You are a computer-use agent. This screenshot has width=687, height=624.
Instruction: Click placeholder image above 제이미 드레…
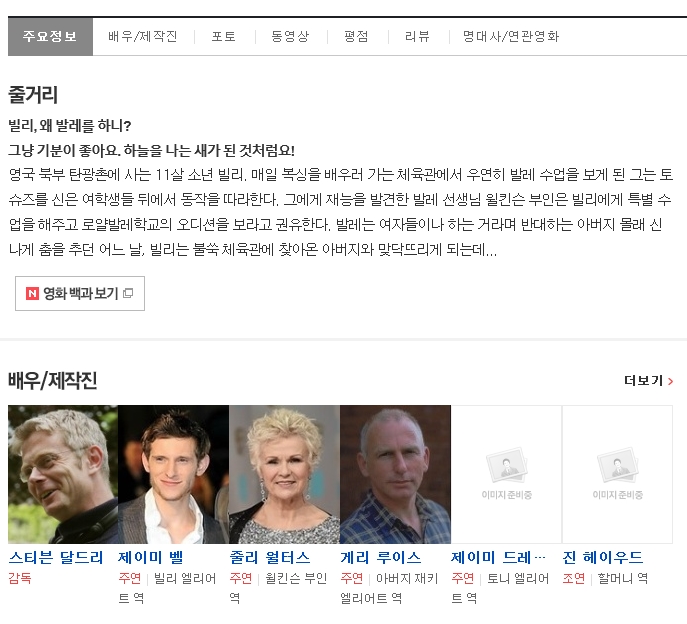coord(506,475)
